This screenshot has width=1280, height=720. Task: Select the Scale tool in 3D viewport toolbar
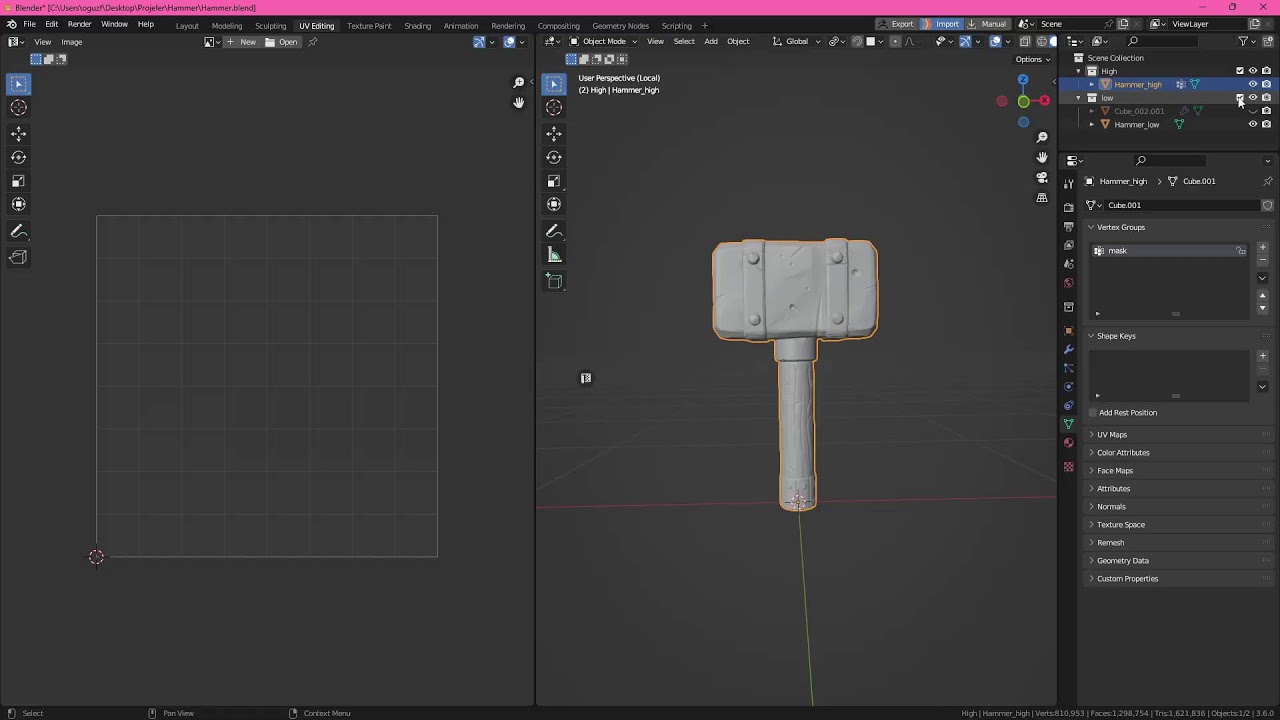click(x=554, y=181)
